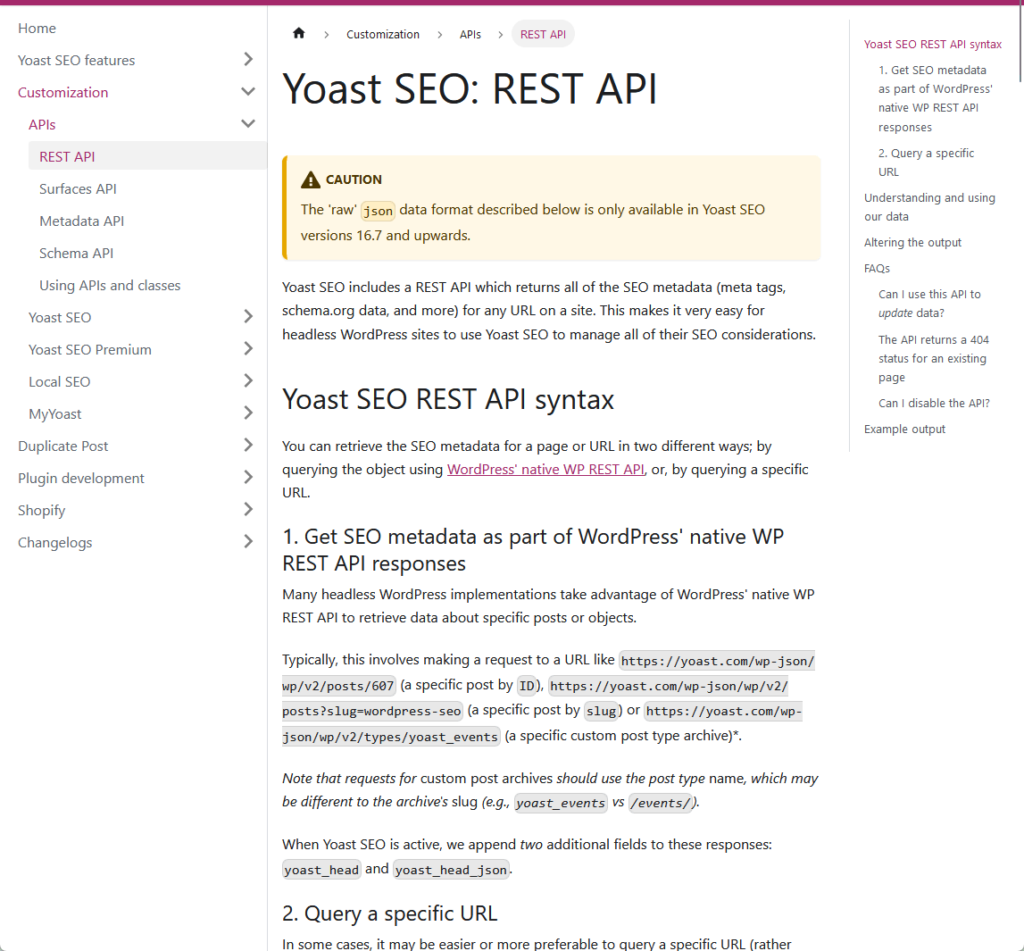Open the Yoast SEO sidebar item
The width and height of the screenshot is (1024, 951).
(60, 317)
